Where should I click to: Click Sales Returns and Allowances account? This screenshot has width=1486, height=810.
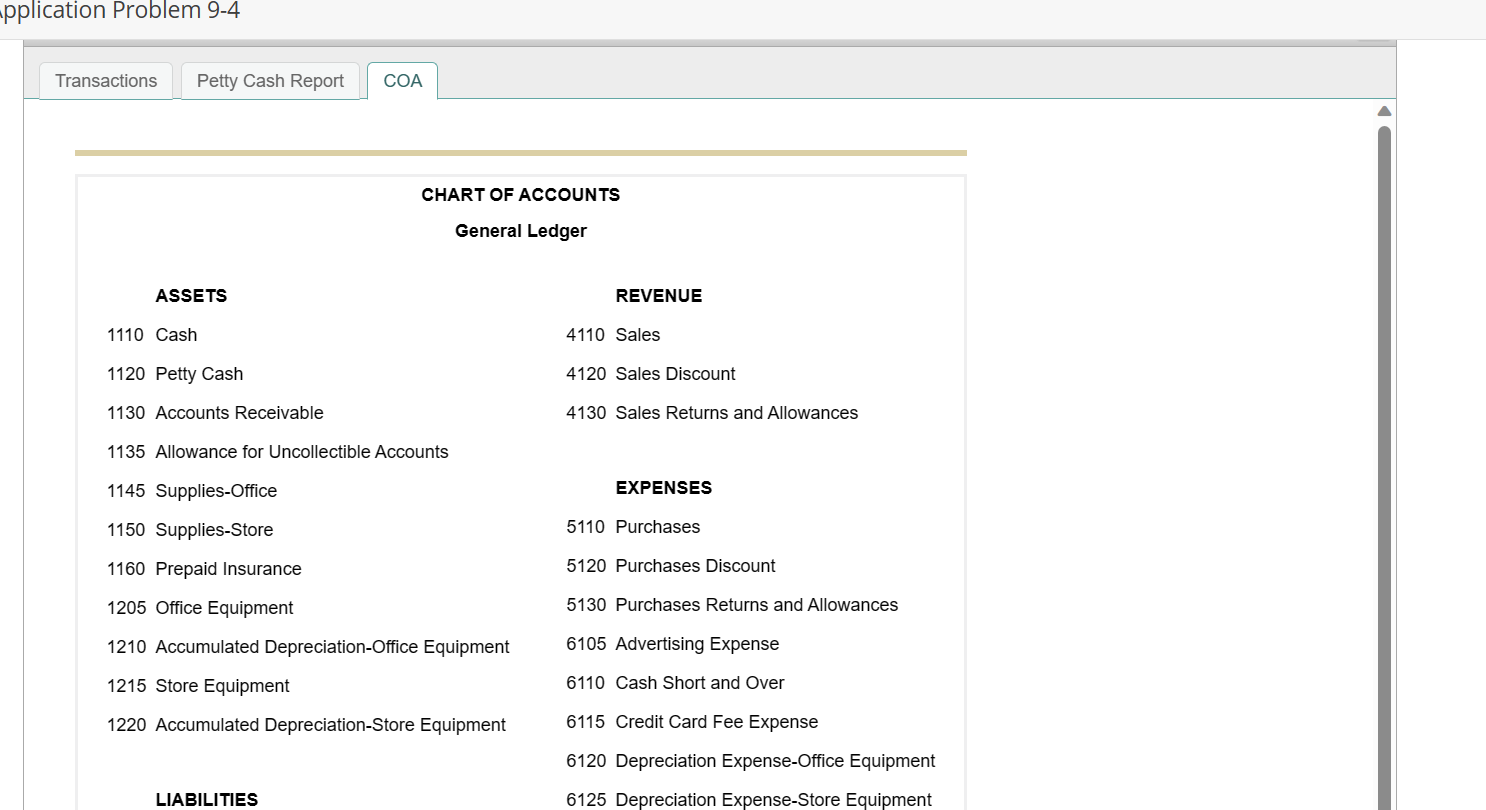[x=712, y=413]
